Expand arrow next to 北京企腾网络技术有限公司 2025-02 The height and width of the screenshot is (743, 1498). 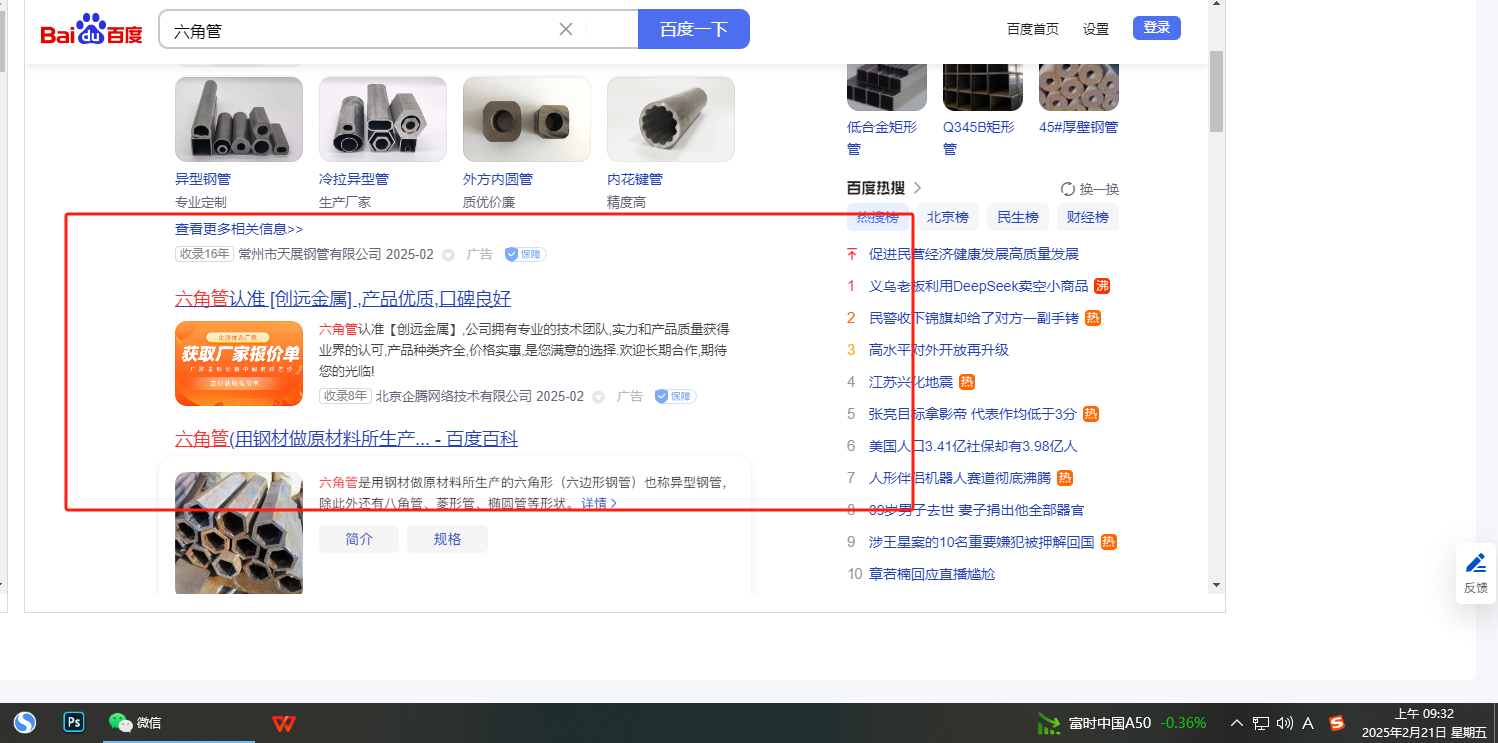(598, 397)
